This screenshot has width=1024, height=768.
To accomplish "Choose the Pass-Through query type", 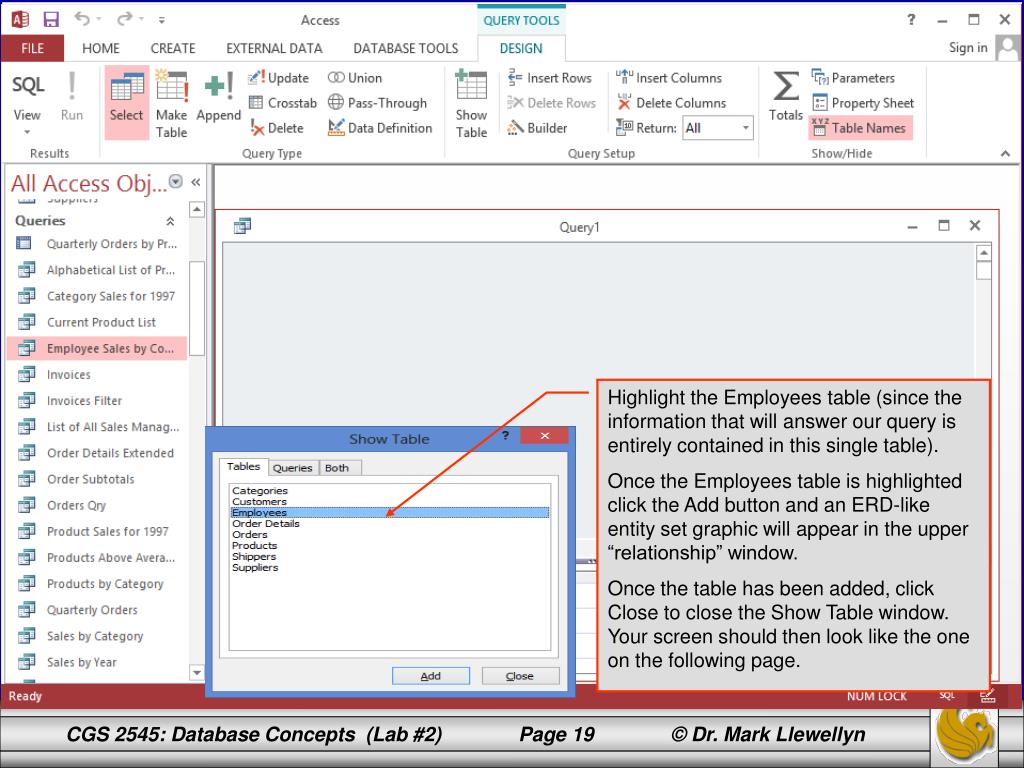I will tap(377, 103).
